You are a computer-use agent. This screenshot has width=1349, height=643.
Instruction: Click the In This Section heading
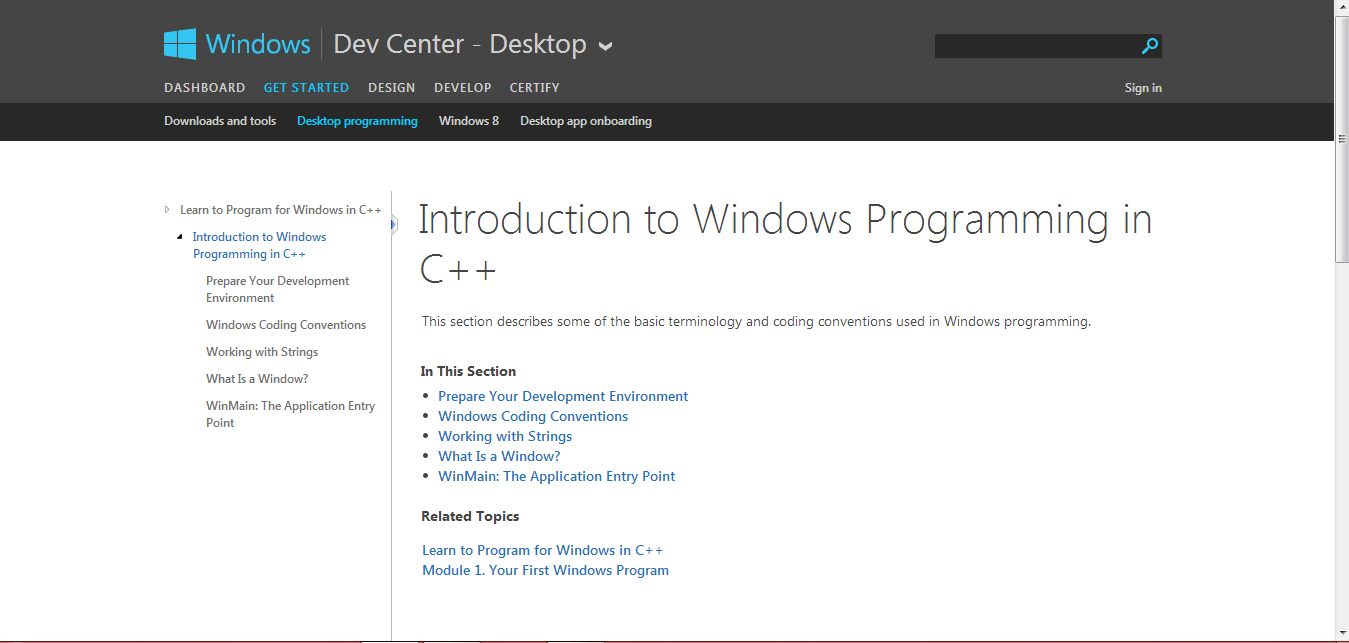coord(468,371)
